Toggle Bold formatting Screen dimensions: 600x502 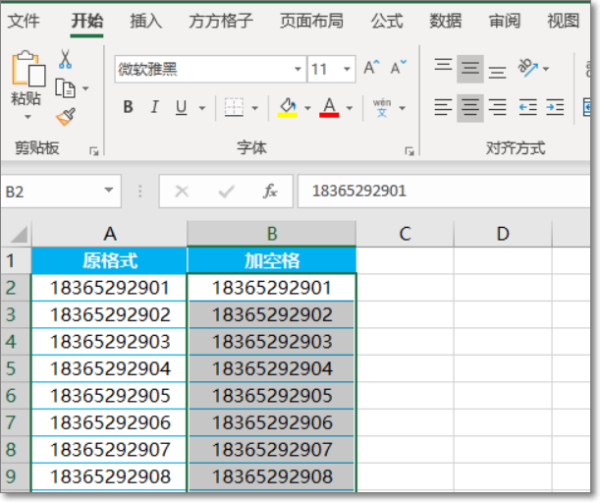[128, 107]
